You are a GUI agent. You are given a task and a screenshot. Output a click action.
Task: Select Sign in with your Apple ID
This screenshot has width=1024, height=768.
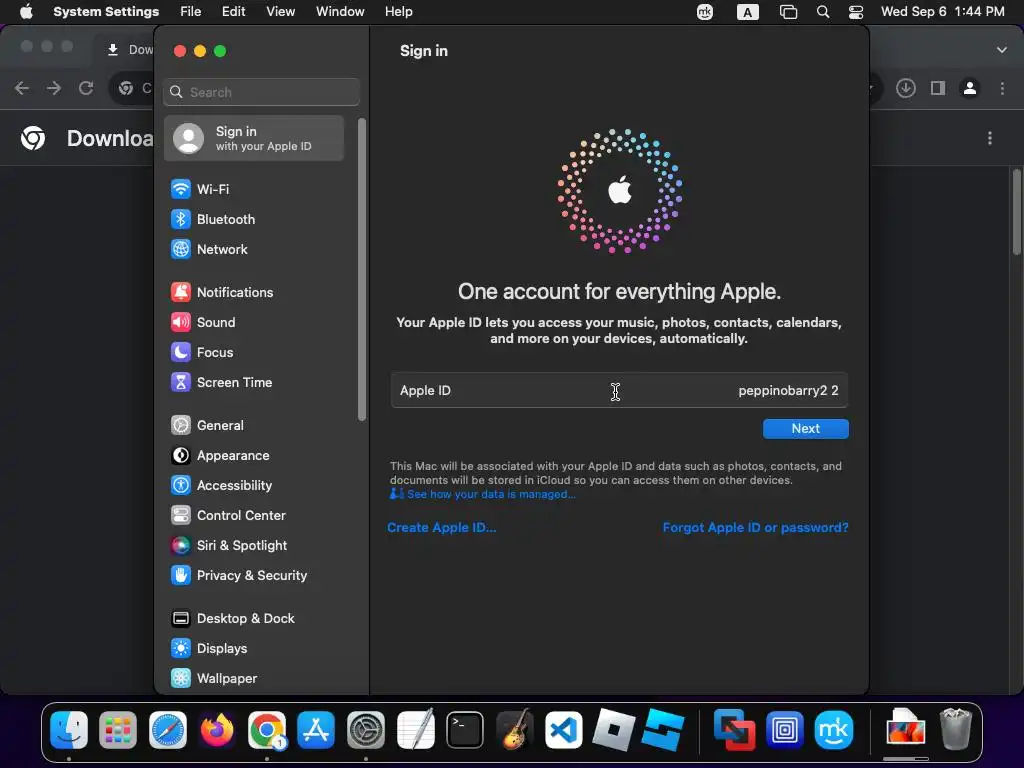click(255, 138)
